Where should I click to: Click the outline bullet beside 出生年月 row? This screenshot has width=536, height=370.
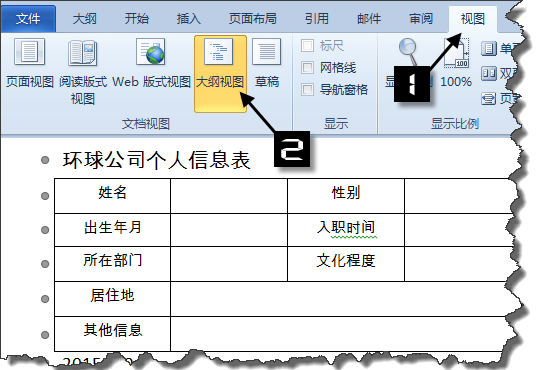45,230
